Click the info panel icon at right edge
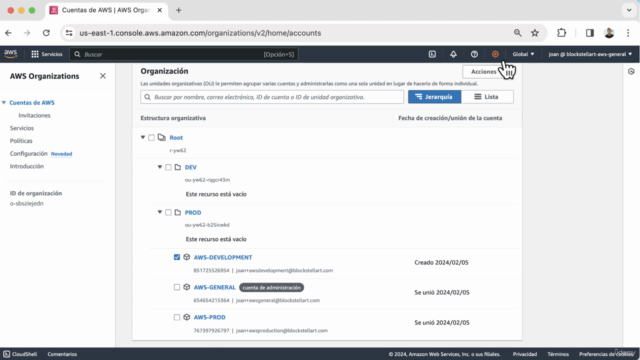The image size is (640, 360). point(631,71)
